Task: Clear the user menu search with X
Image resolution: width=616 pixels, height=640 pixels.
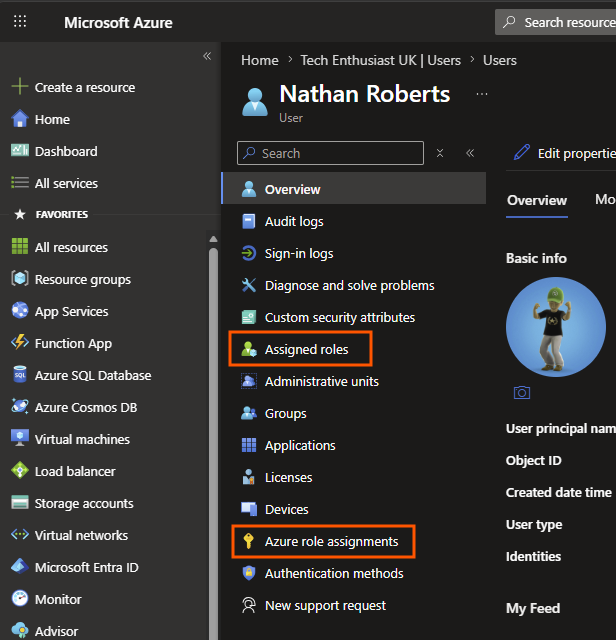Action: (440, 153)
